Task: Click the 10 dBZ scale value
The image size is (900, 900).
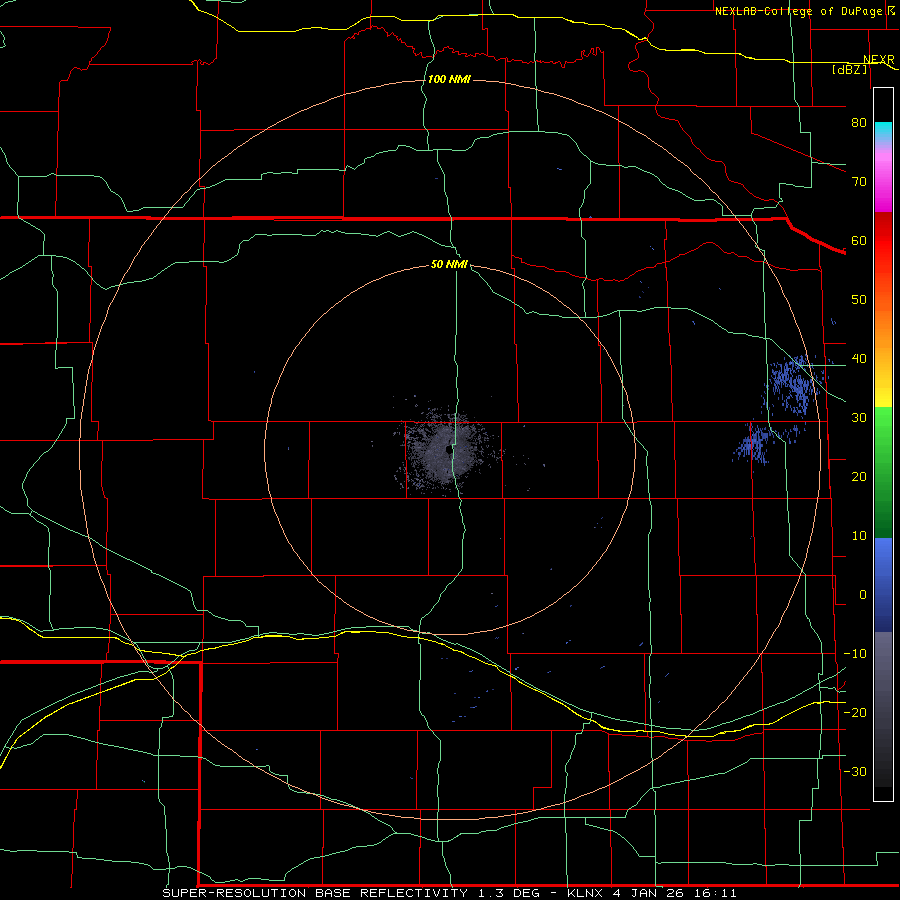Action: pos(859,536)
